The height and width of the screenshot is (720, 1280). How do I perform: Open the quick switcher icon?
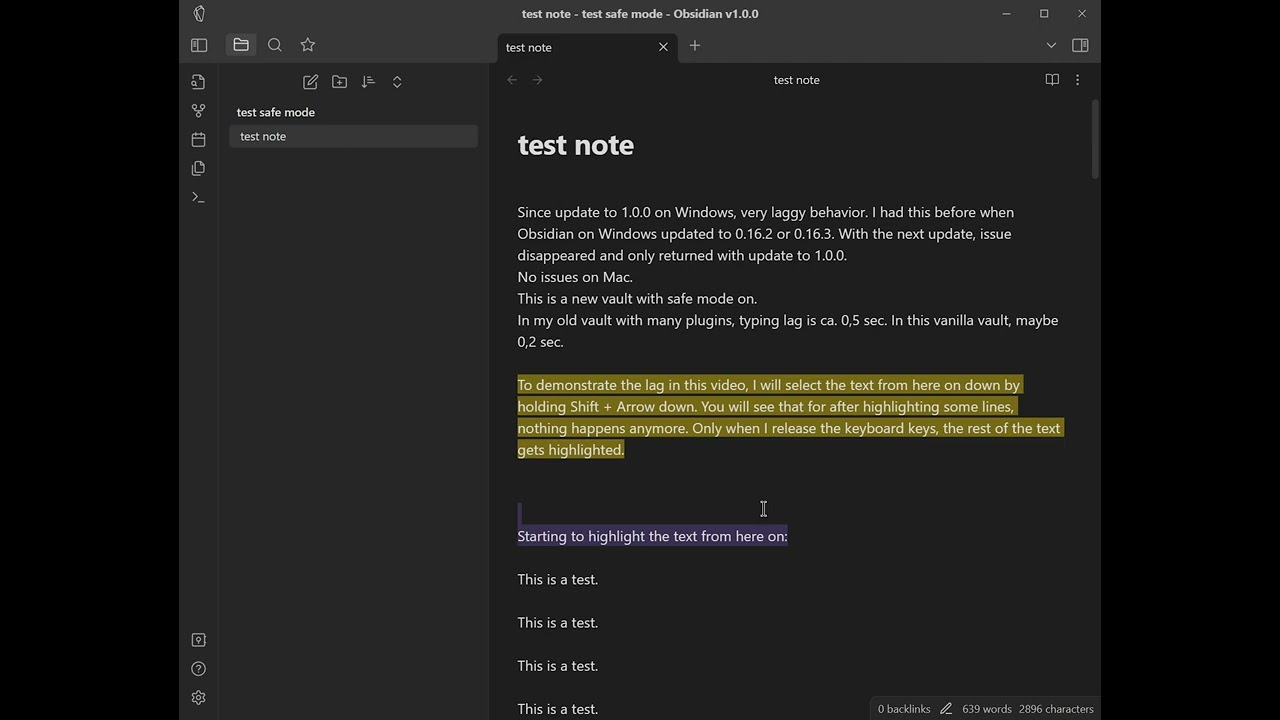[198, 82]
